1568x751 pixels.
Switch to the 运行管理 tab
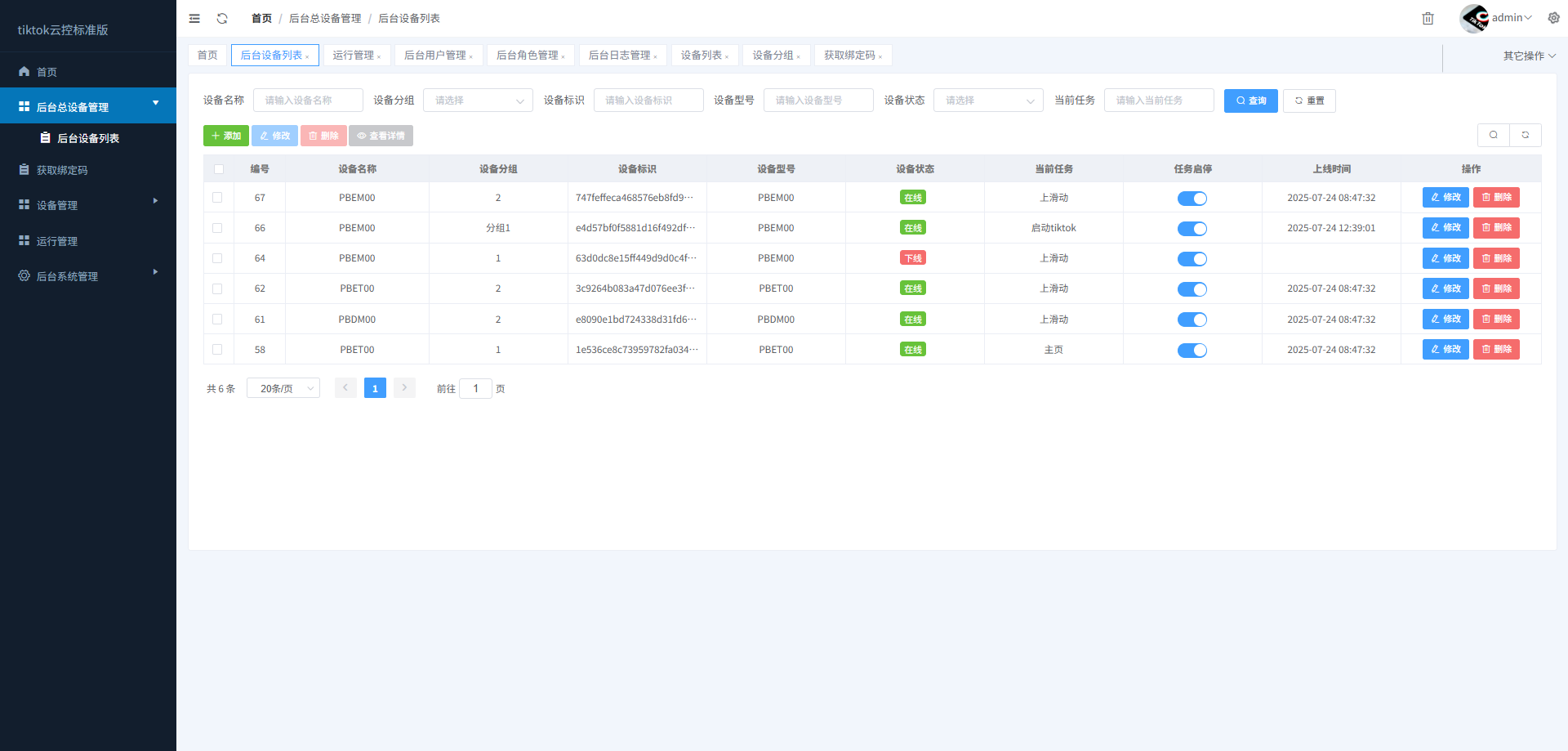354,55
